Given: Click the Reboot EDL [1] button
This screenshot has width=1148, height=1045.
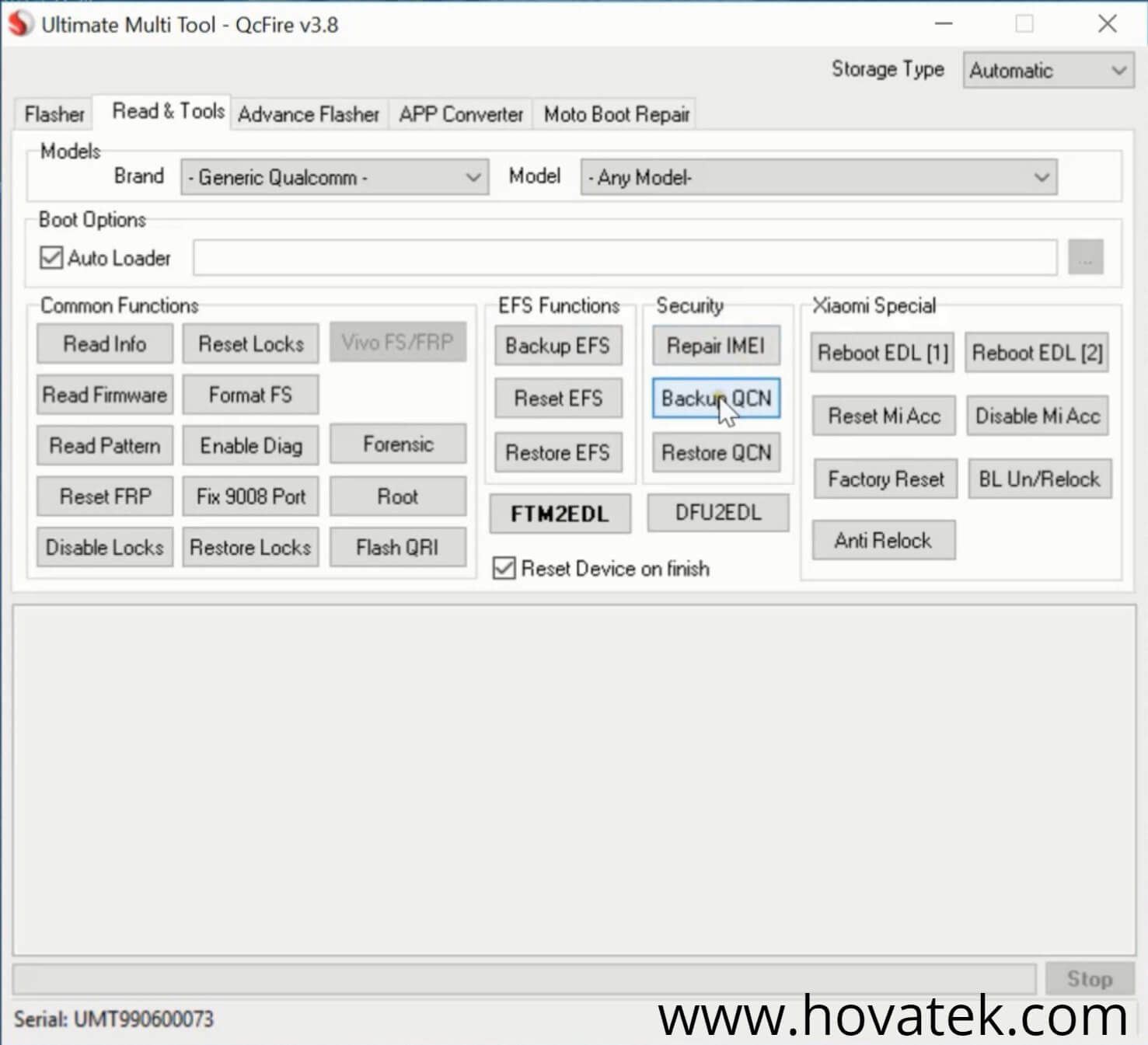Looking at the screenshot, I should point(883,353).
